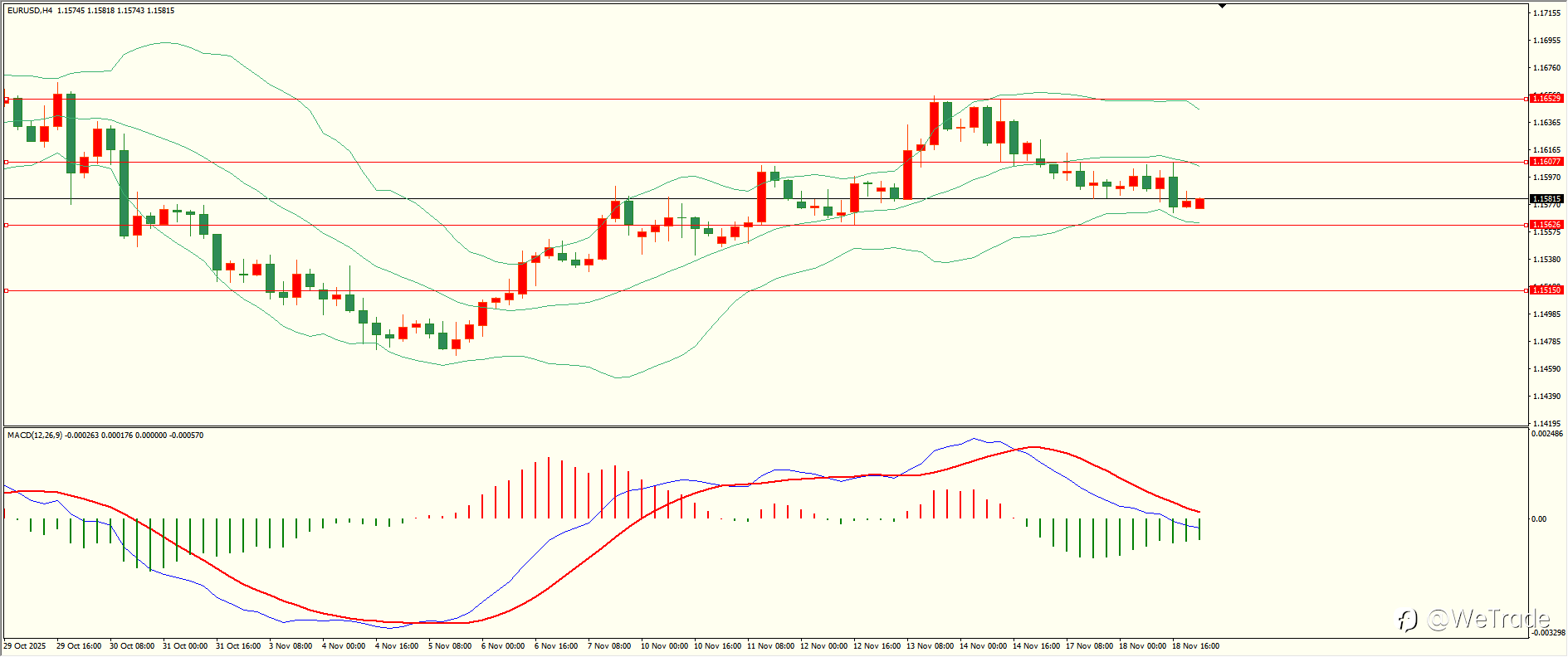Click the 4 Nov 00:00 time label
The height and width of the screenshot is (657, 1568).
[344, 646]
